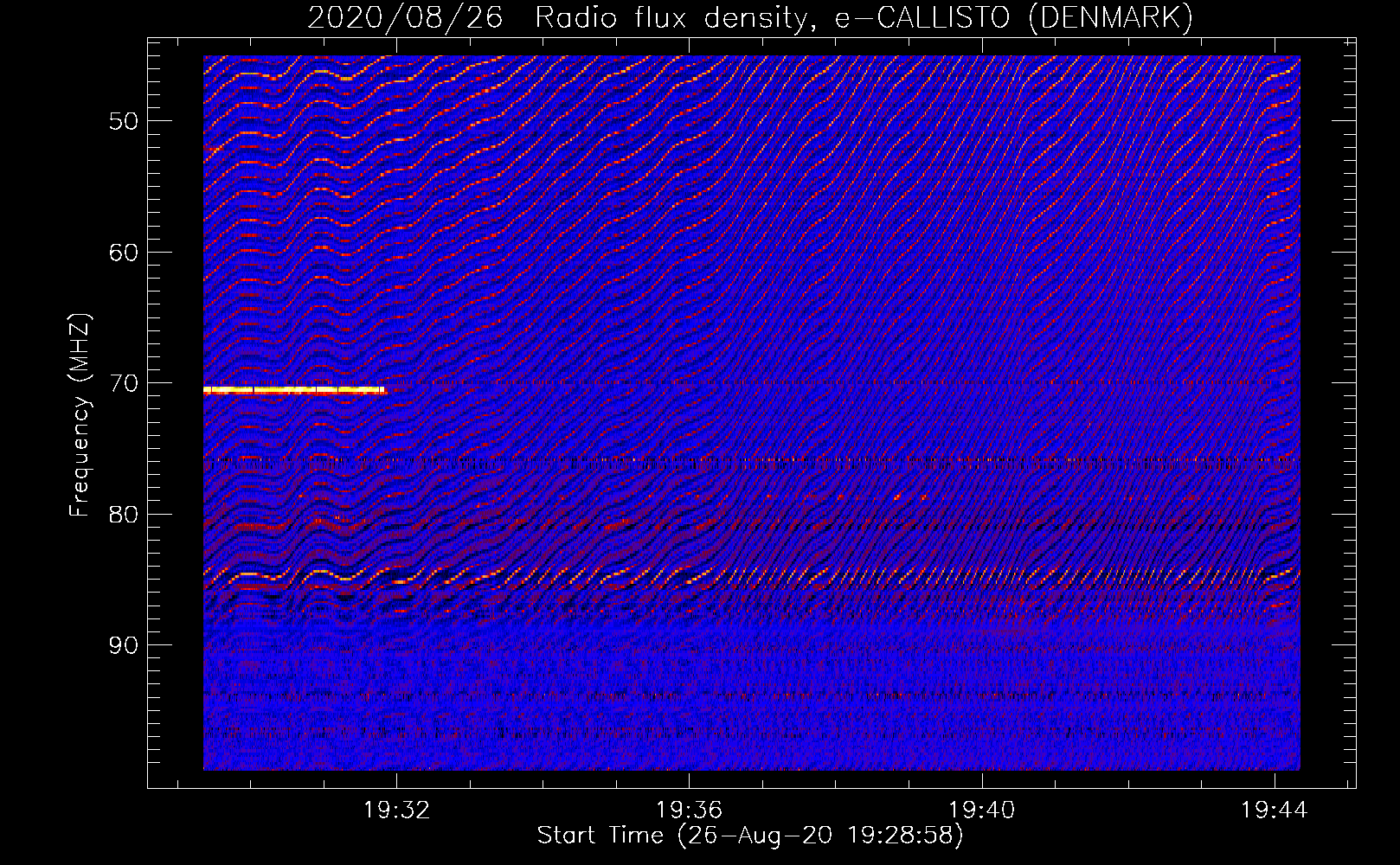Click the 19:36 time tick label

[x=689, y=811]
